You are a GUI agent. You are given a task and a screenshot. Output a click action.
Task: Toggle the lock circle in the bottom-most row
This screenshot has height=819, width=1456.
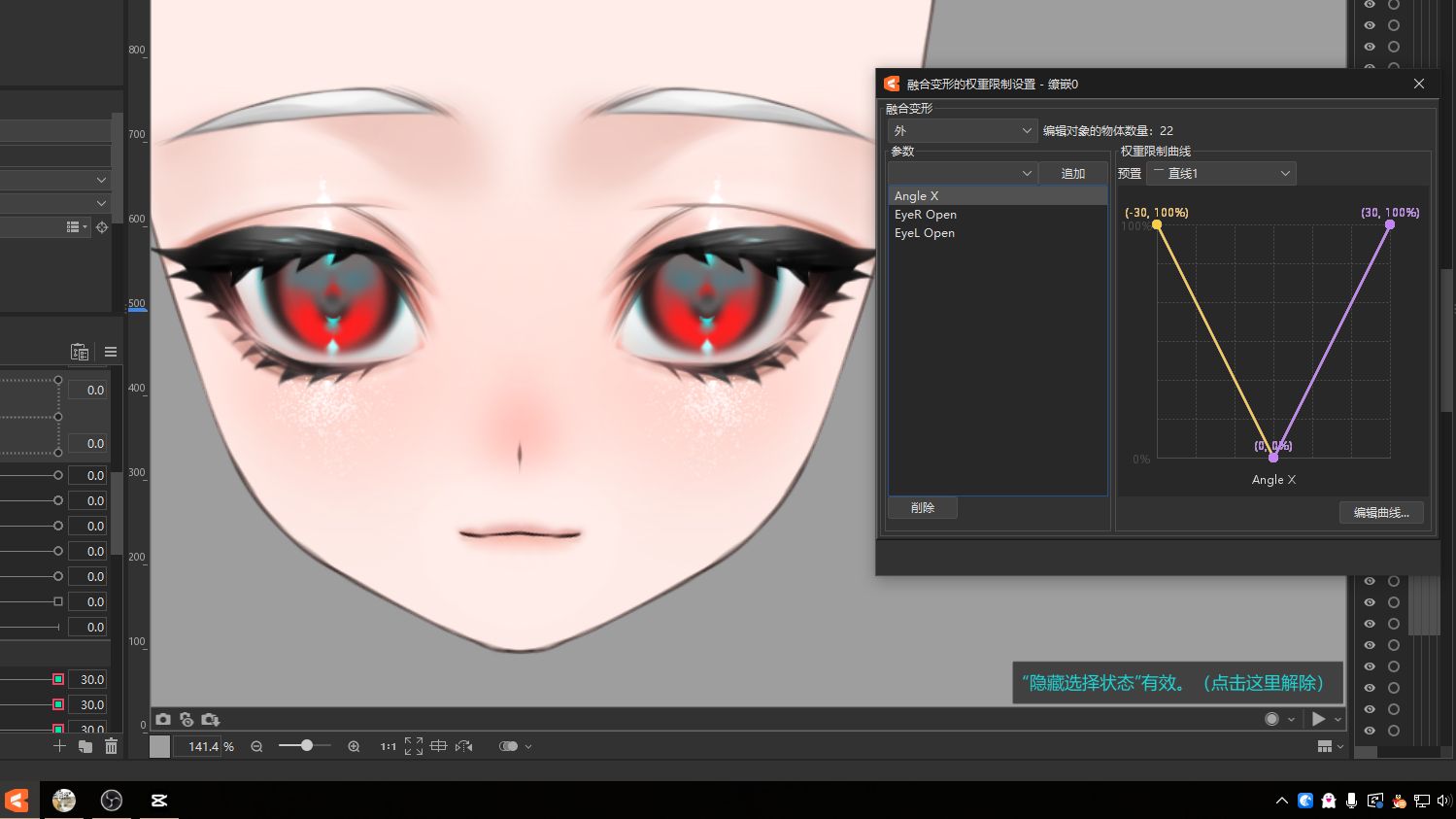1394,731
